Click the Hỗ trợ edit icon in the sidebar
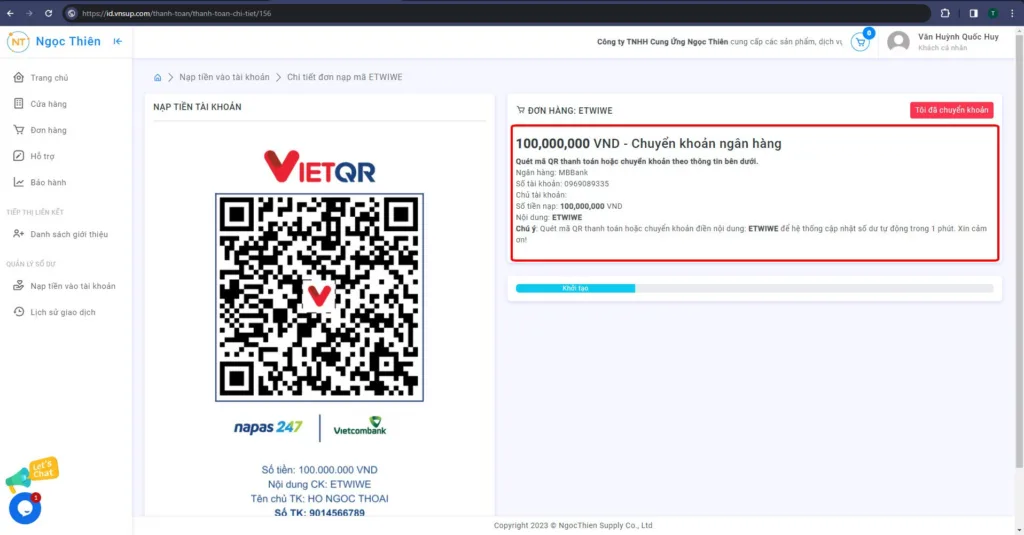Screen dimensions: 1024x535 pyautogui.click(x=18, y=156)
